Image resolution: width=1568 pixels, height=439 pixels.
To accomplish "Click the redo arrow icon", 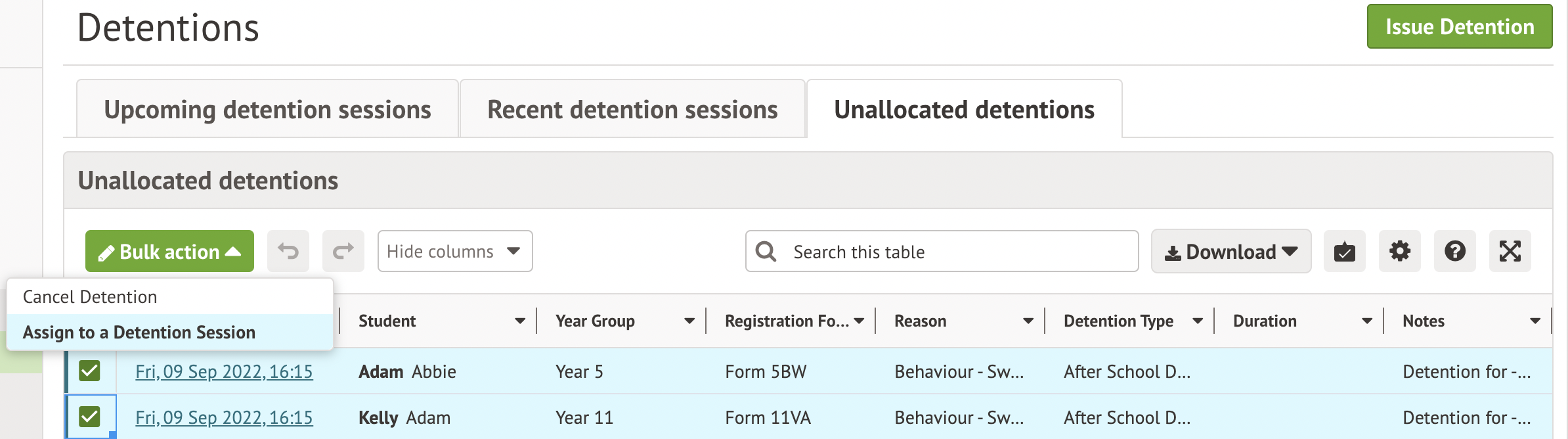I will [x=343, y=251].
